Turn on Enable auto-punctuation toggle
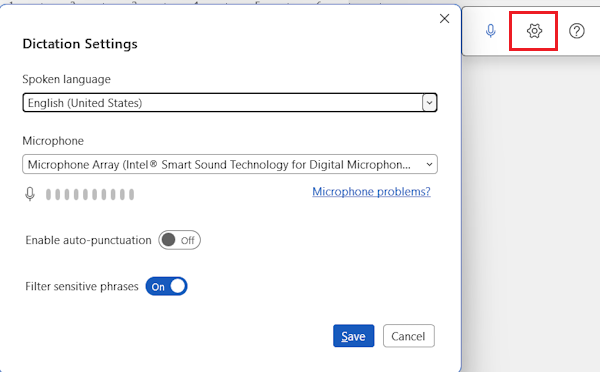This screenshot has width=600, height=372. pos(179,240)
